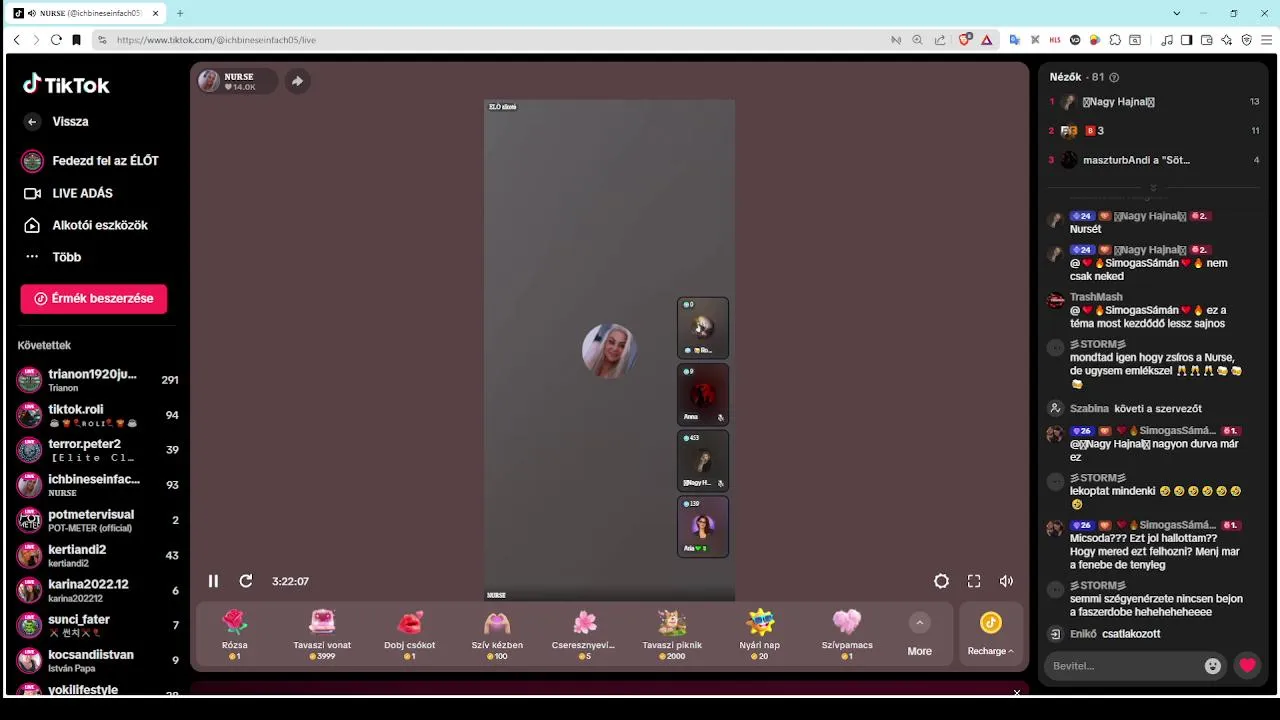Open Alkotói eszközök
Image resolution: width=1280 pixels, height=720 pixels.
click(88, 226)
